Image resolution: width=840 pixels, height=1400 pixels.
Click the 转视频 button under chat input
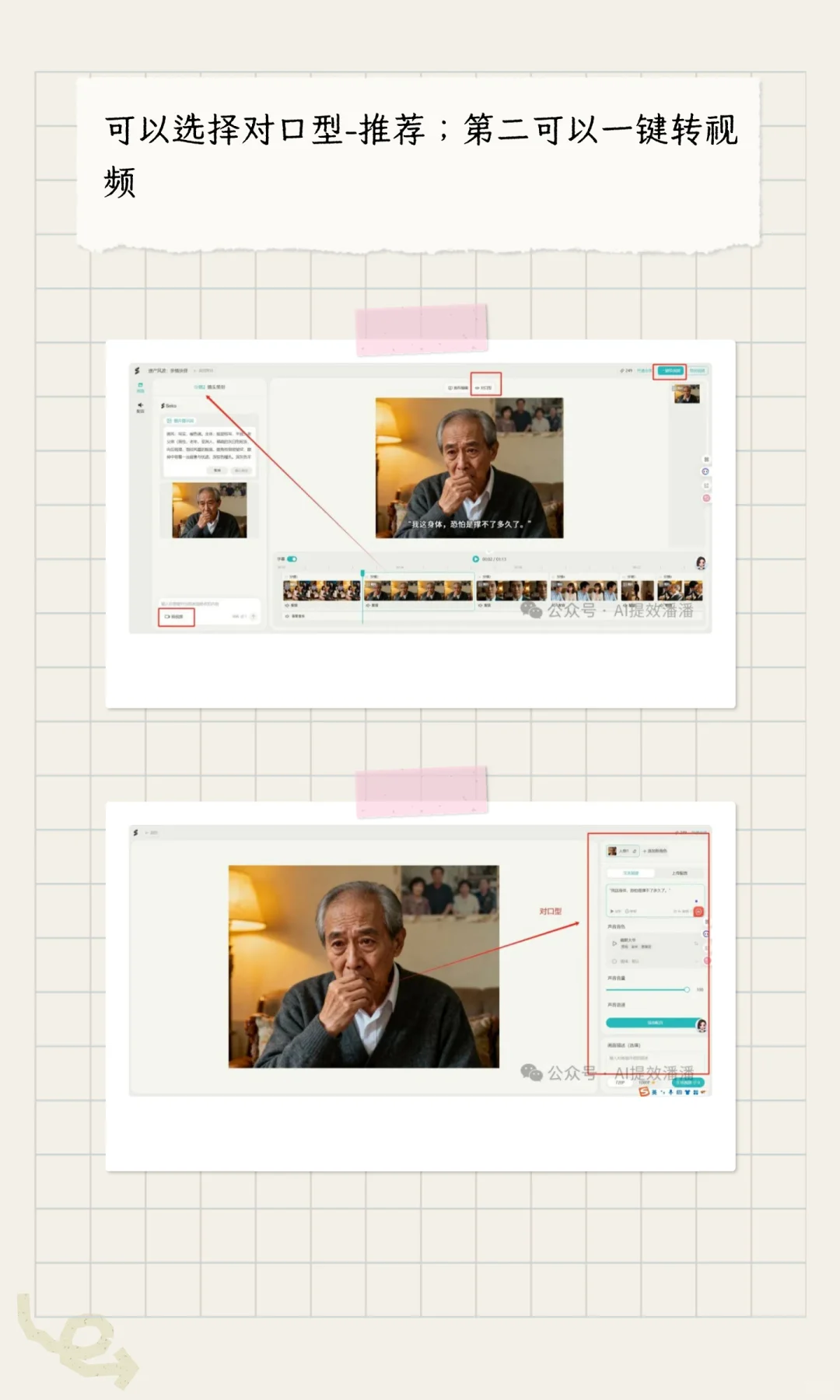click(177, 617)
